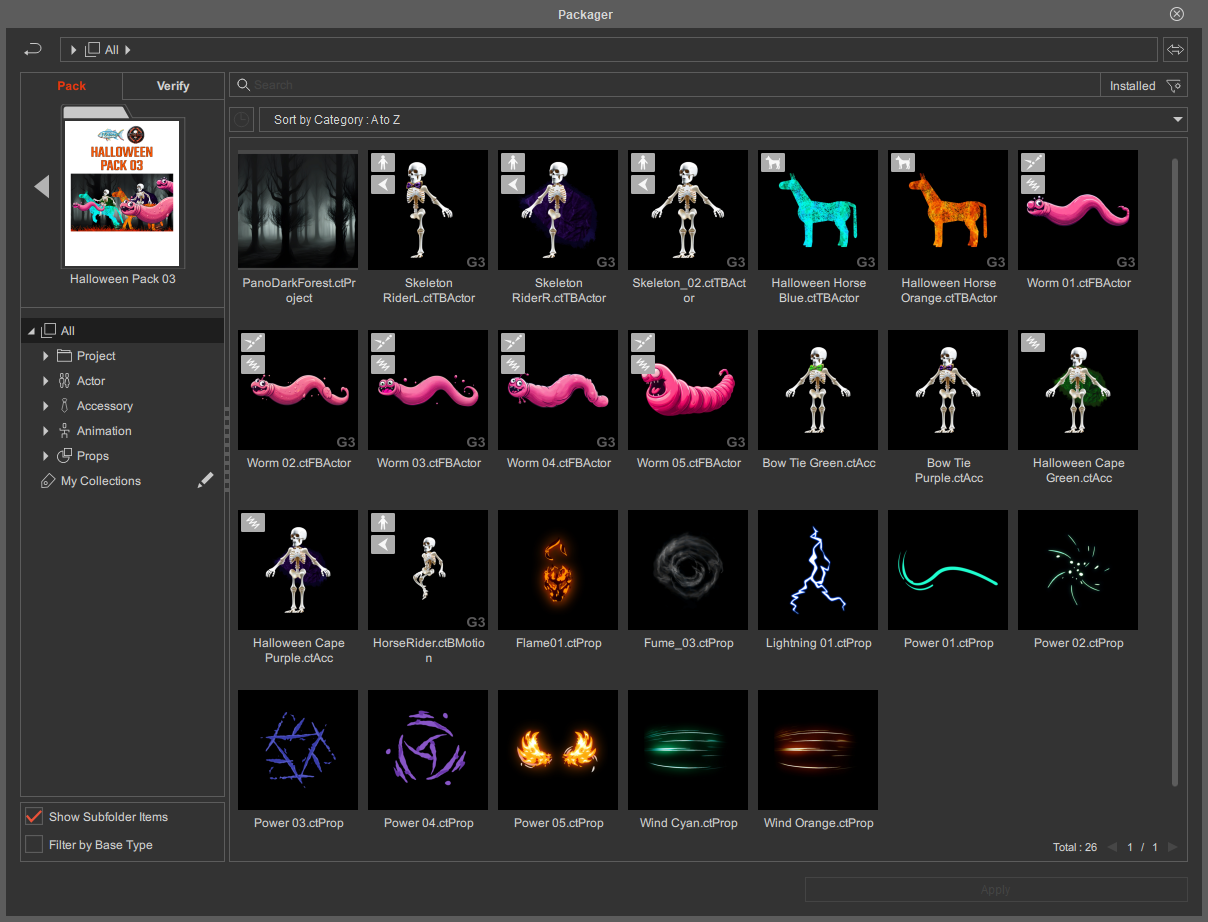Select the Animation category label

click(x=104, y=431)
